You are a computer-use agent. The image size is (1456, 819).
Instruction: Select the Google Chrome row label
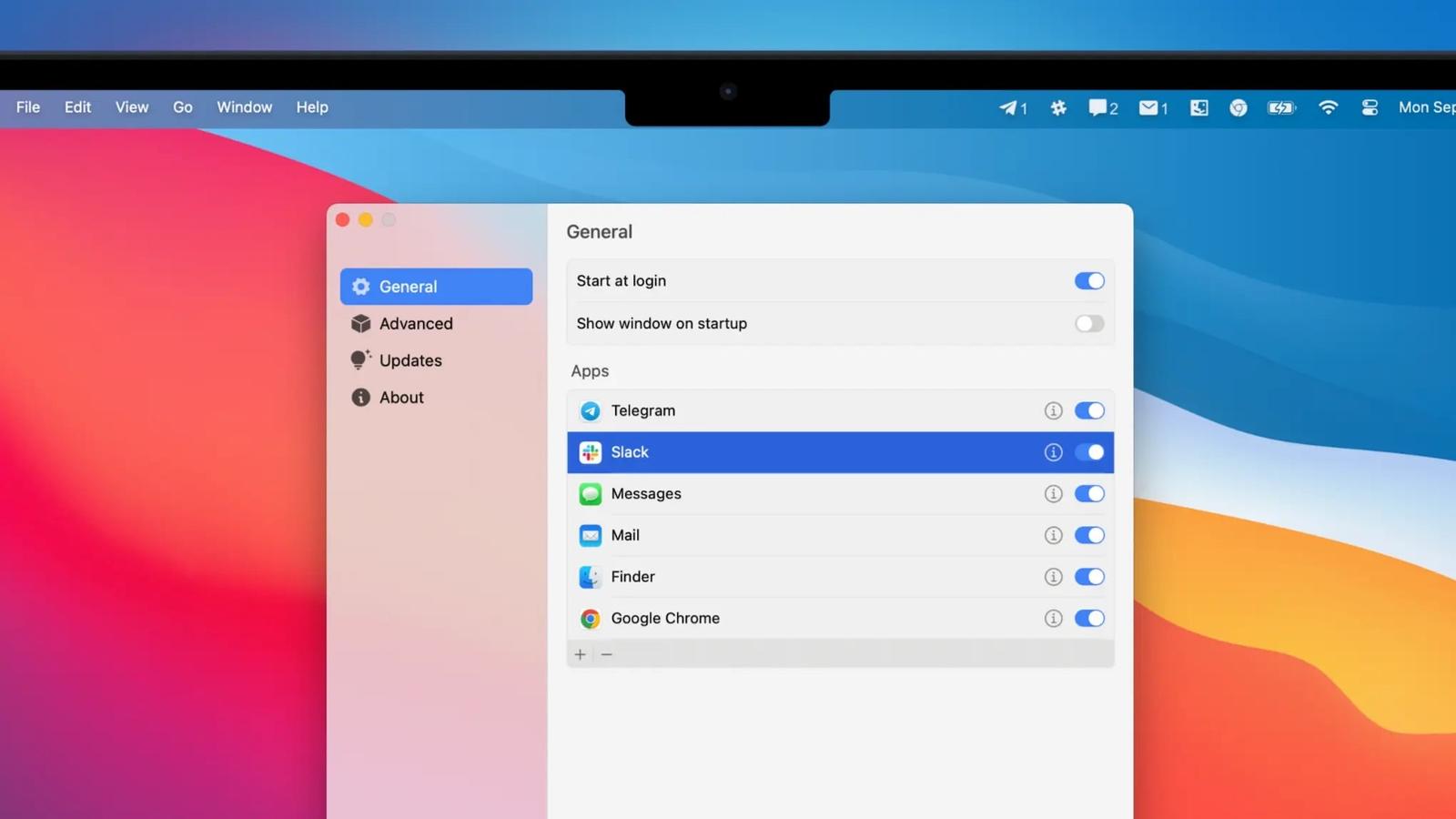(665, 618)
